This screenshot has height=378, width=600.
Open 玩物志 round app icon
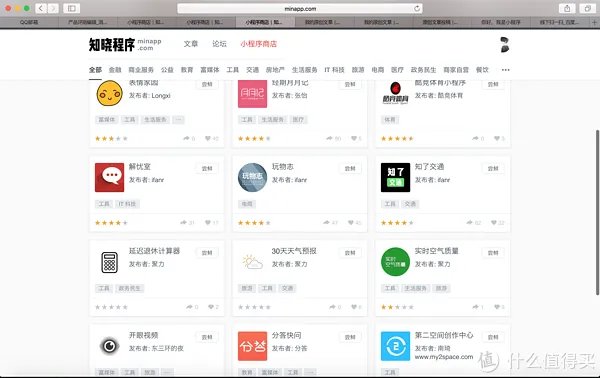pos(252,177)
